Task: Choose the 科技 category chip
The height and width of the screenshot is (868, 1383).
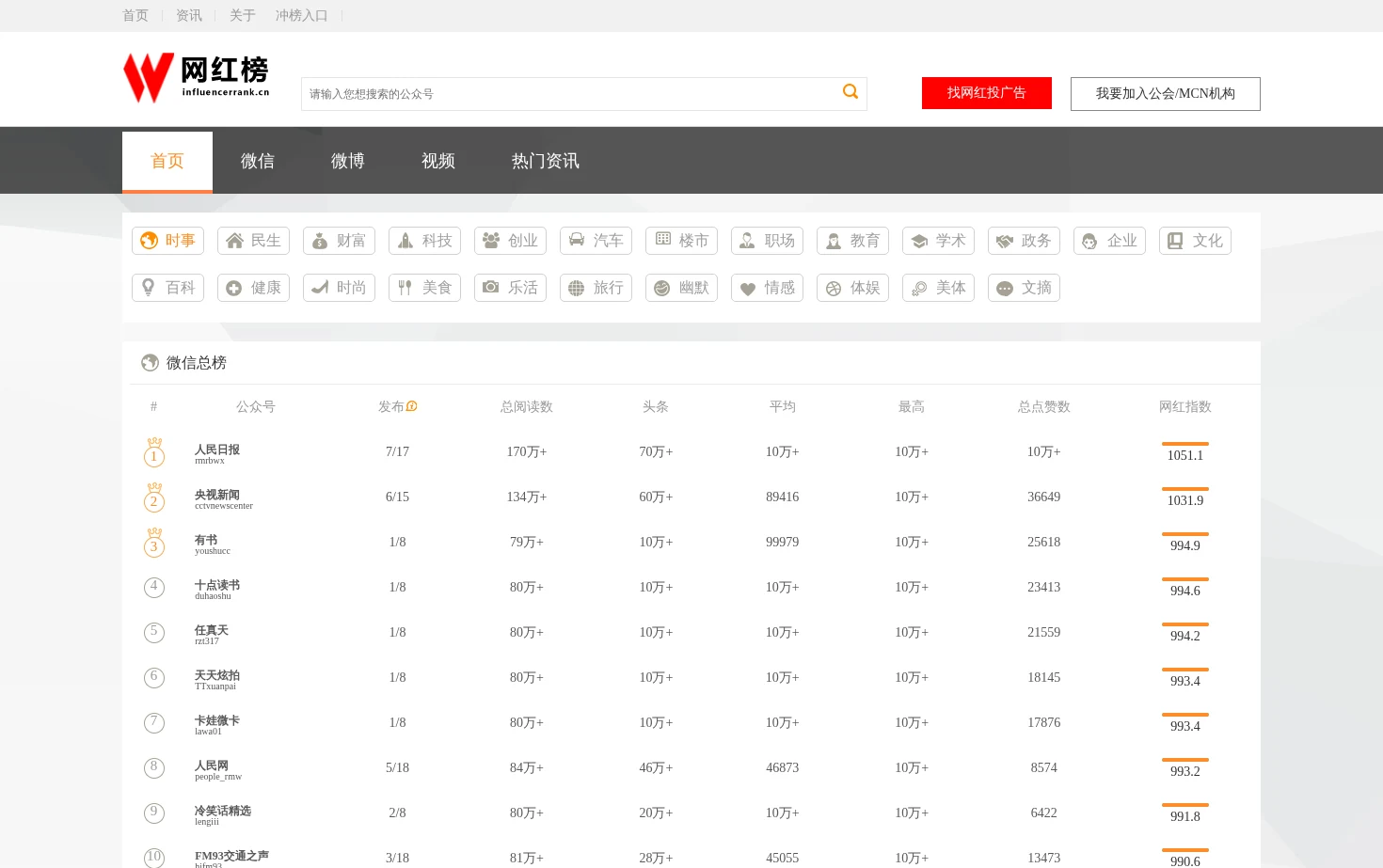Action: pyautogui.click(x=424, y=241)
